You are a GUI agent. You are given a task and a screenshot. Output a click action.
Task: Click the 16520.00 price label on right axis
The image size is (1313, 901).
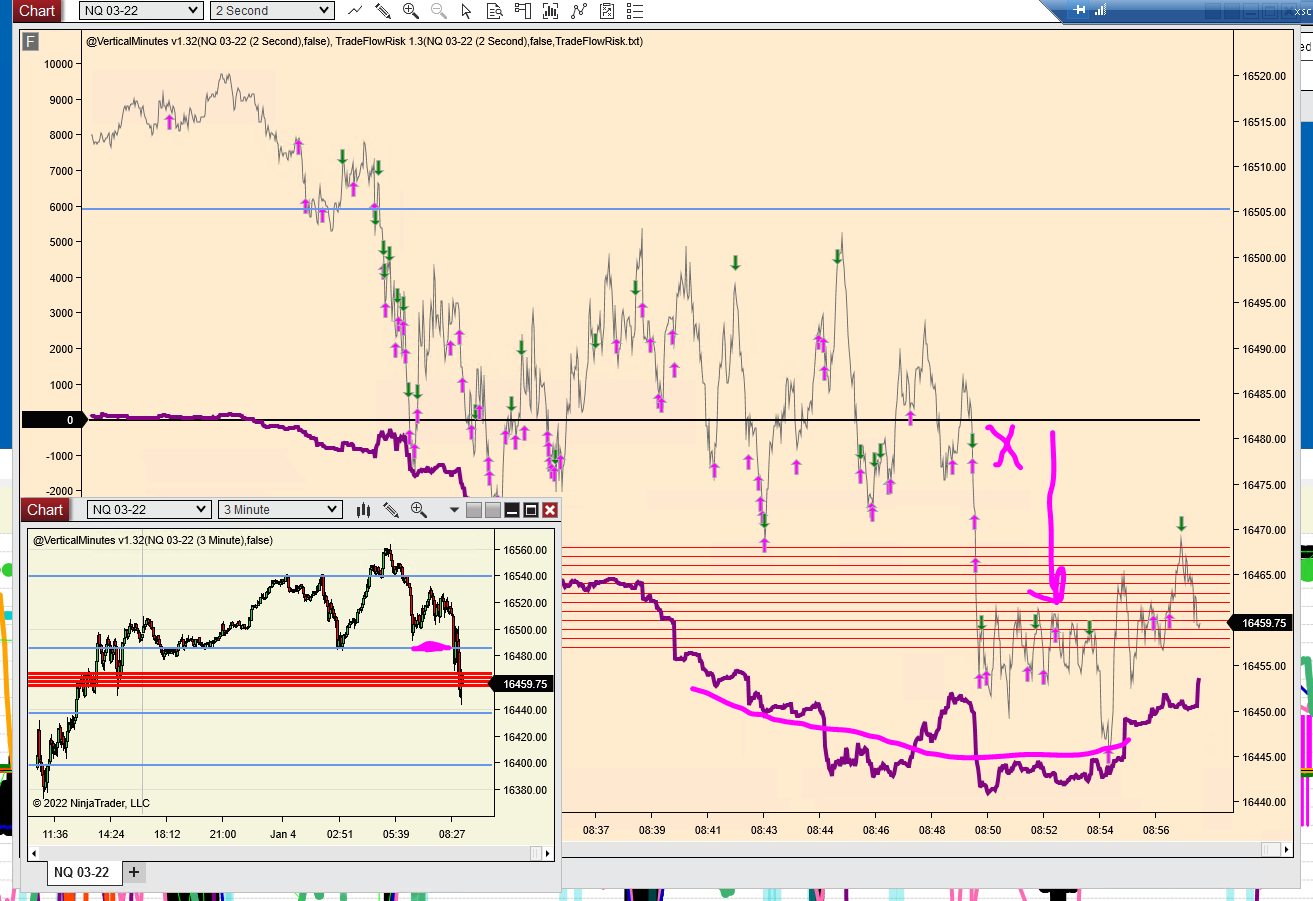point(1264,76)
